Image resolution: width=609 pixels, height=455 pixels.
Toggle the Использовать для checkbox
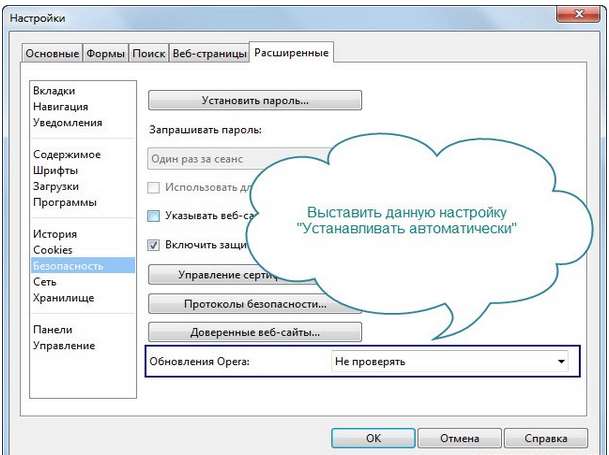(x=154, y=187)
